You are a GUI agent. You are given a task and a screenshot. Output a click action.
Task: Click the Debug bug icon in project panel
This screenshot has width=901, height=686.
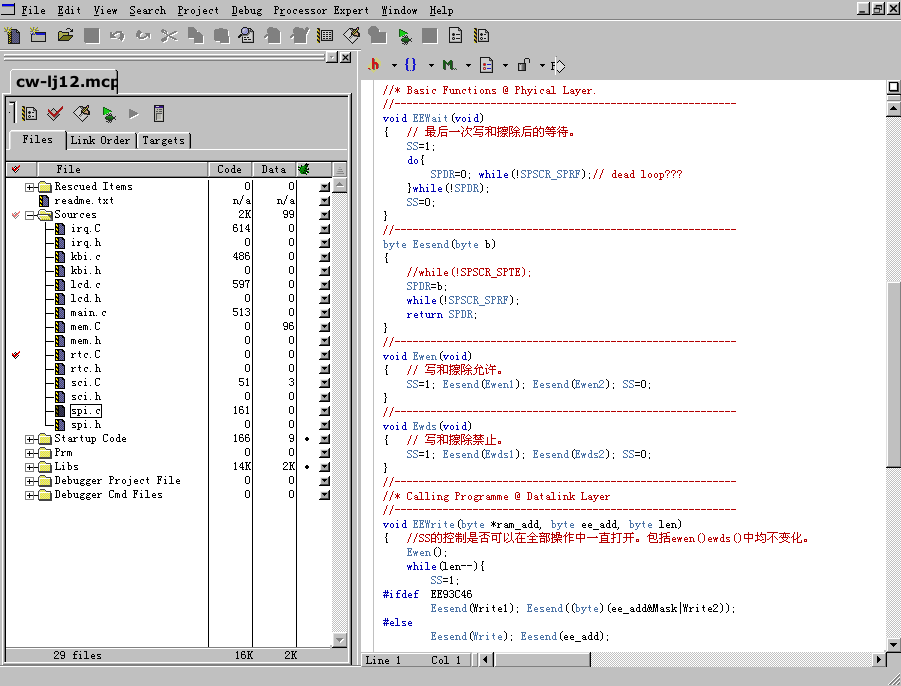109,114
